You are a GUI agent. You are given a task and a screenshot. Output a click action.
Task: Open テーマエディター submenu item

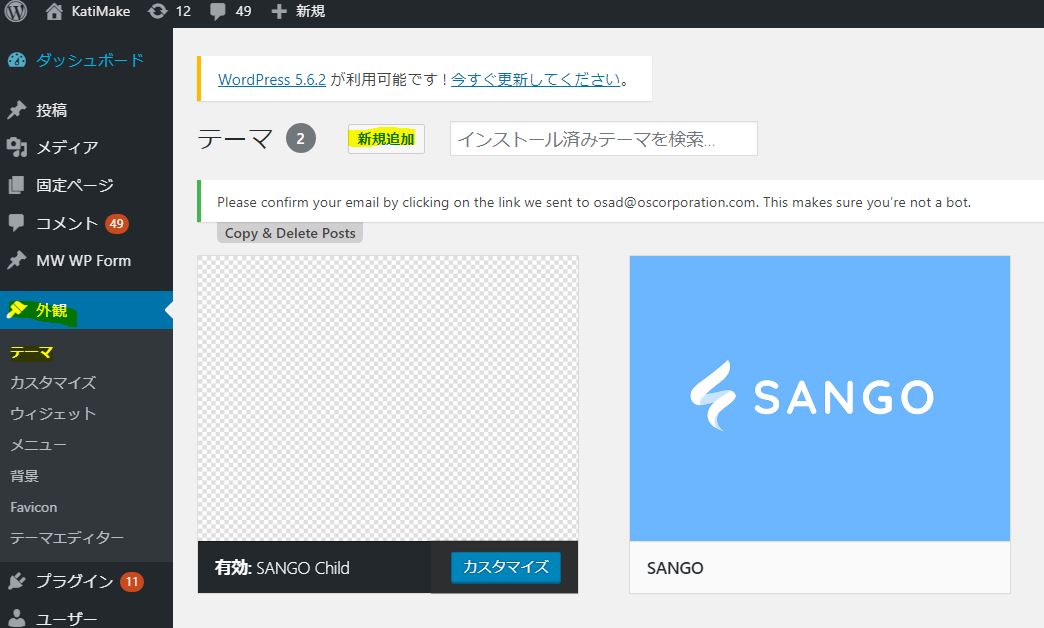67,537
